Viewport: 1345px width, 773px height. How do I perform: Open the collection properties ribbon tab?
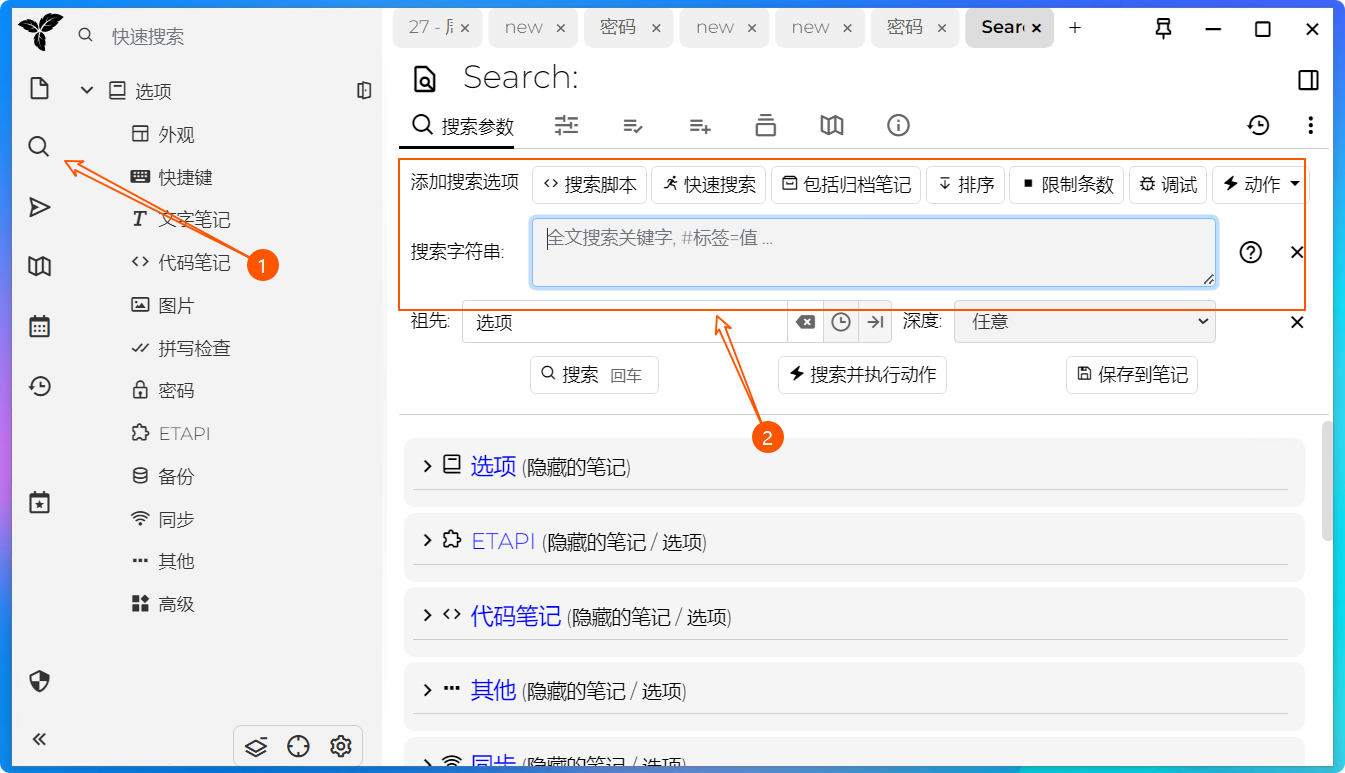tap(766, 125)
